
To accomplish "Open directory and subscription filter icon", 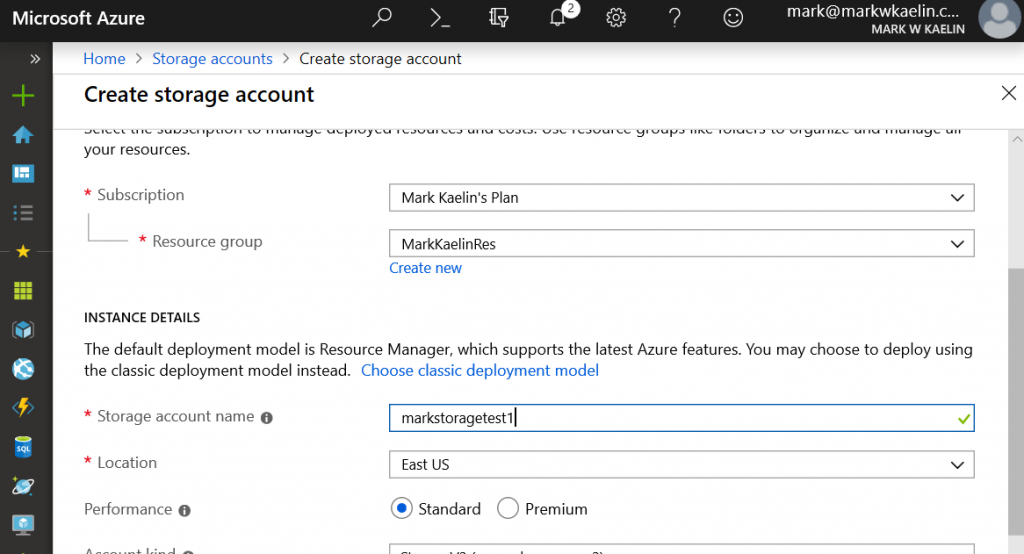I will (498, 18).
